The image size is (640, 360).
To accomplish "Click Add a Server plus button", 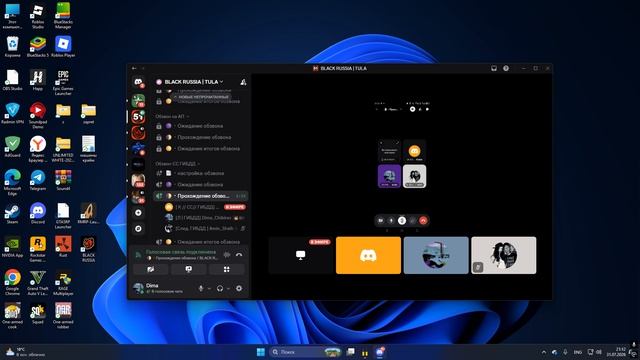I will tap(138, 213).
